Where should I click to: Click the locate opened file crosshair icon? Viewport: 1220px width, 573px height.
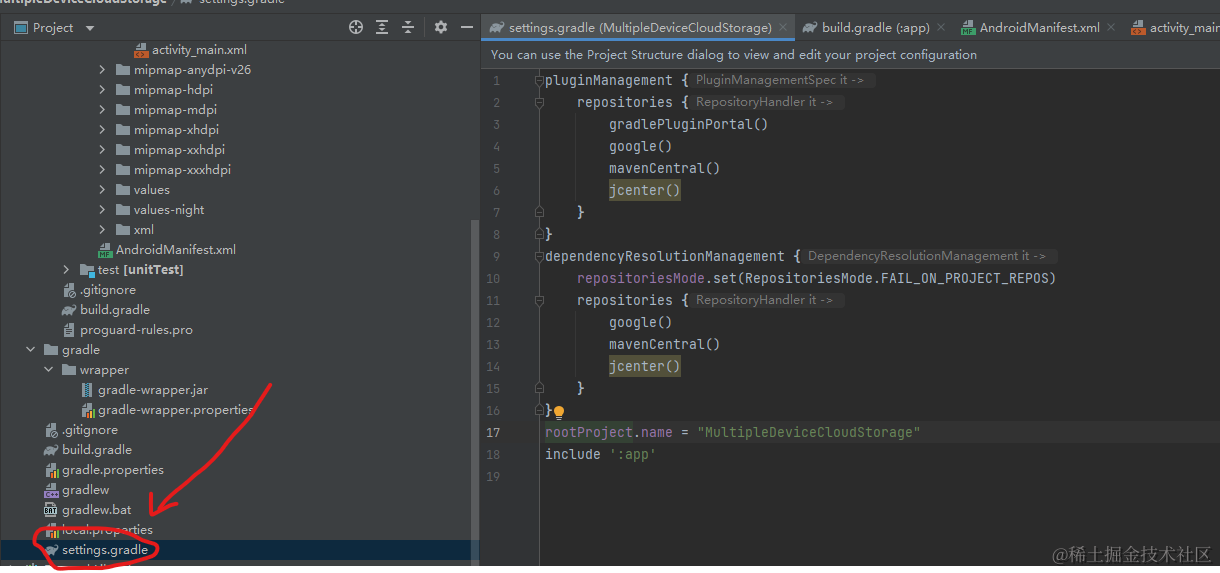pyautogui.click(x=355, y=28)
